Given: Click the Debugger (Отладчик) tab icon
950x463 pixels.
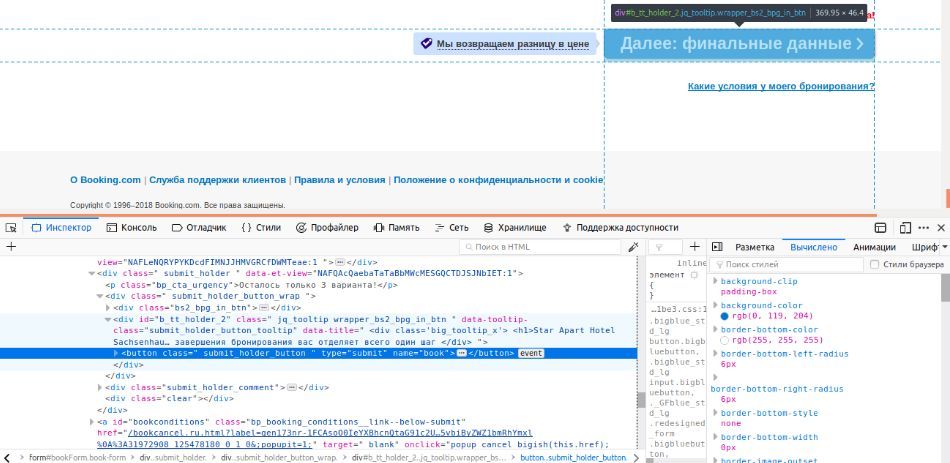Looking at the screenshot, I should click(177, 228).
